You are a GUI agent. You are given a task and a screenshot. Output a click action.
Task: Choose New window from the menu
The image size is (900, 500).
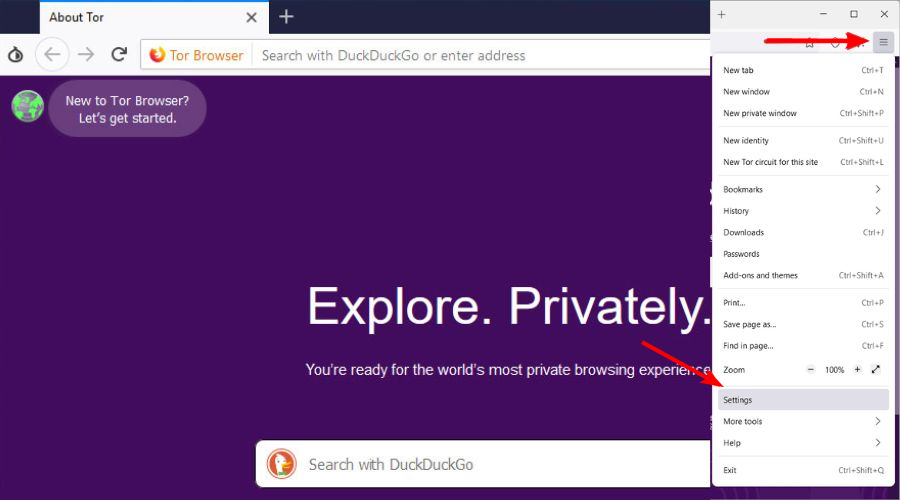point(803,92)
